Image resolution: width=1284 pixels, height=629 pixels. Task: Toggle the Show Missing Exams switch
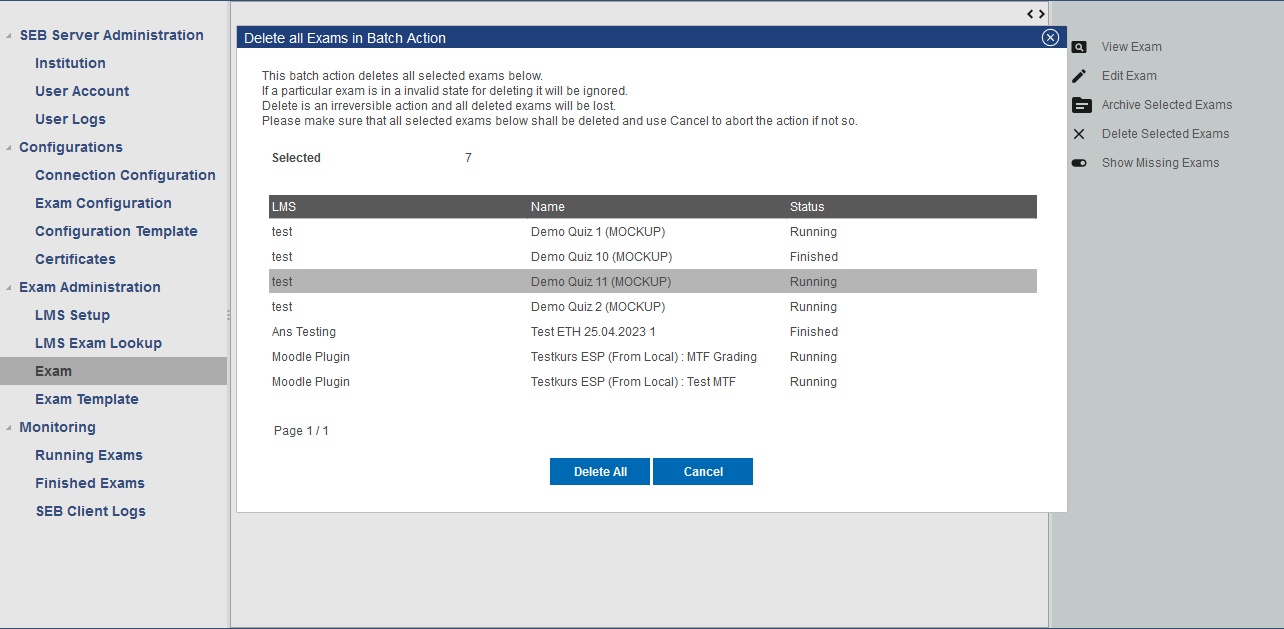[1079, 163]
